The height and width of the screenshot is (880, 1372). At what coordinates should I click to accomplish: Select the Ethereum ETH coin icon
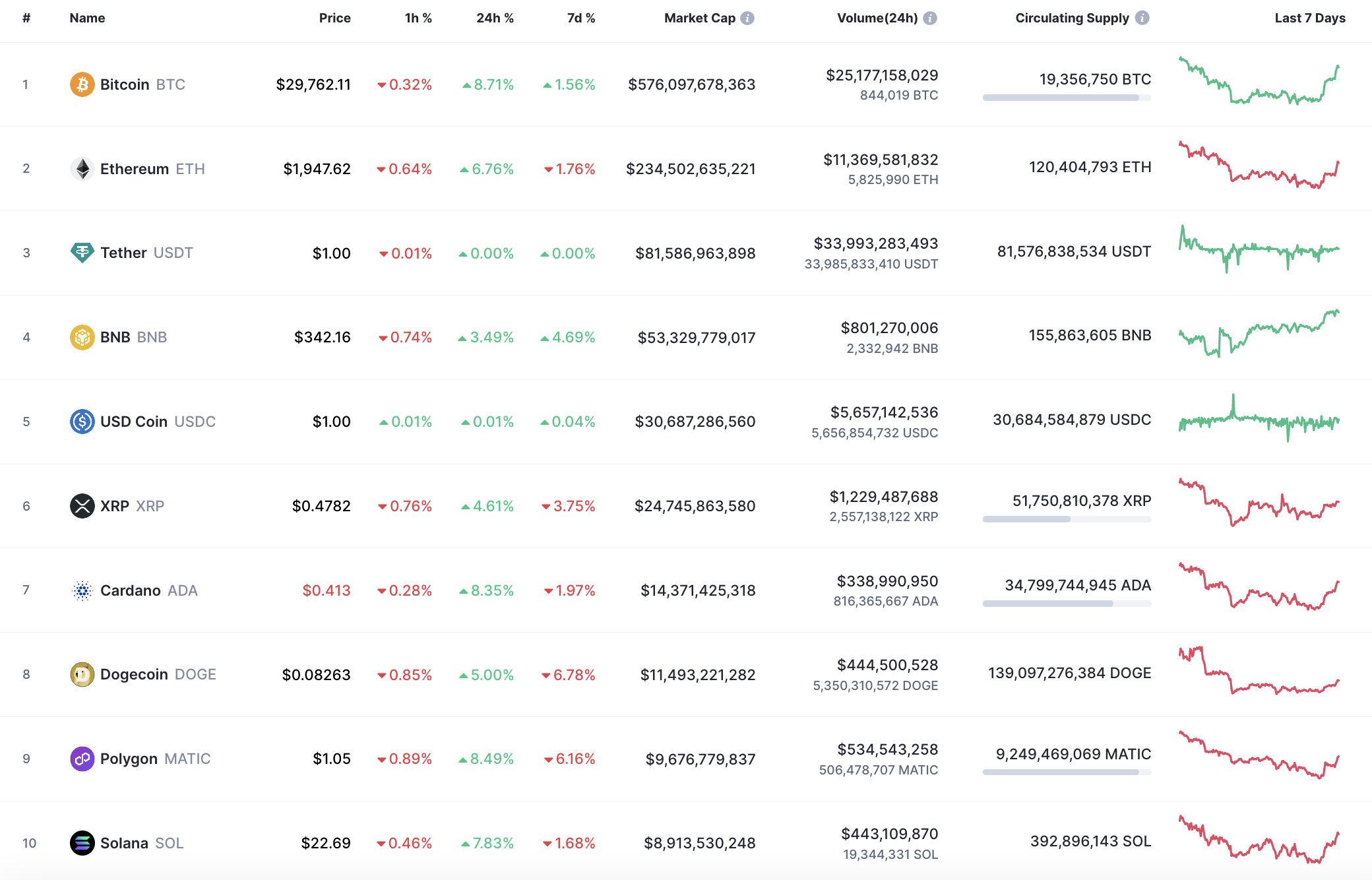tap(82, 168)
